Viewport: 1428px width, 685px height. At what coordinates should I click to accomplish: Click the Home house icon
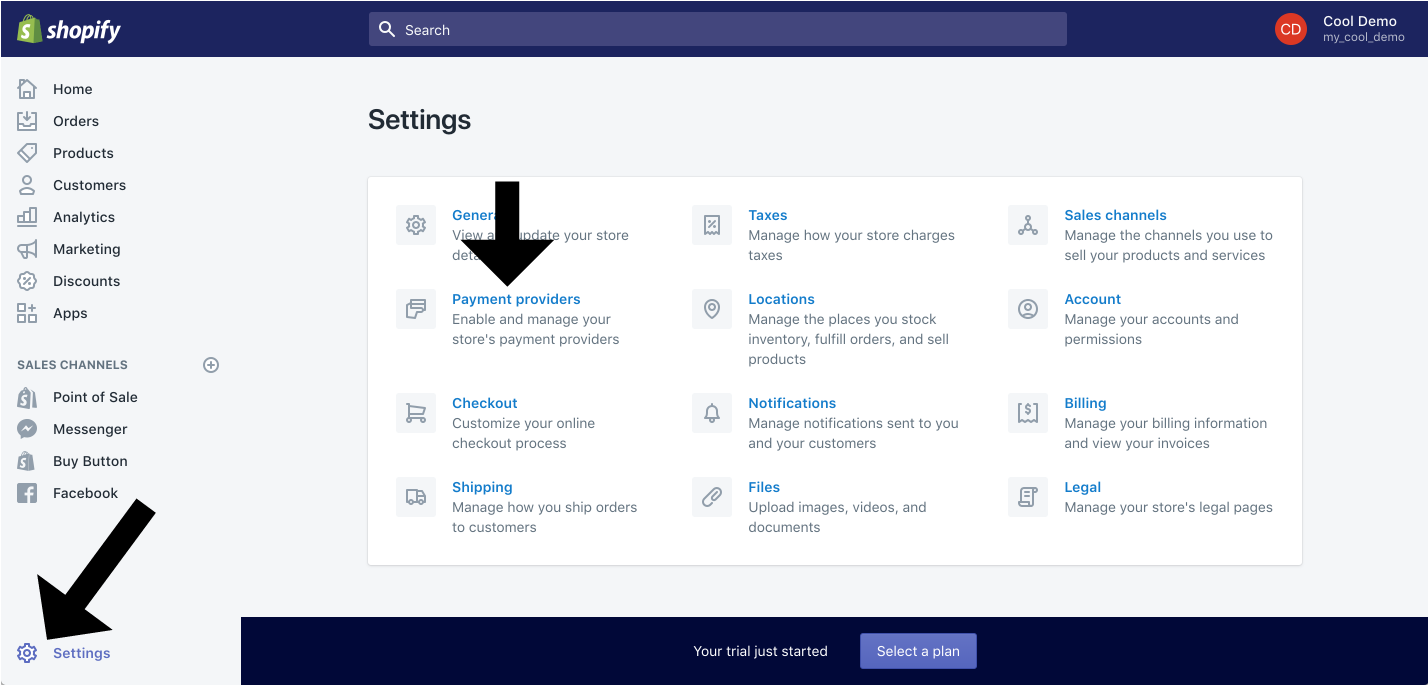click(x=27, y=89)
